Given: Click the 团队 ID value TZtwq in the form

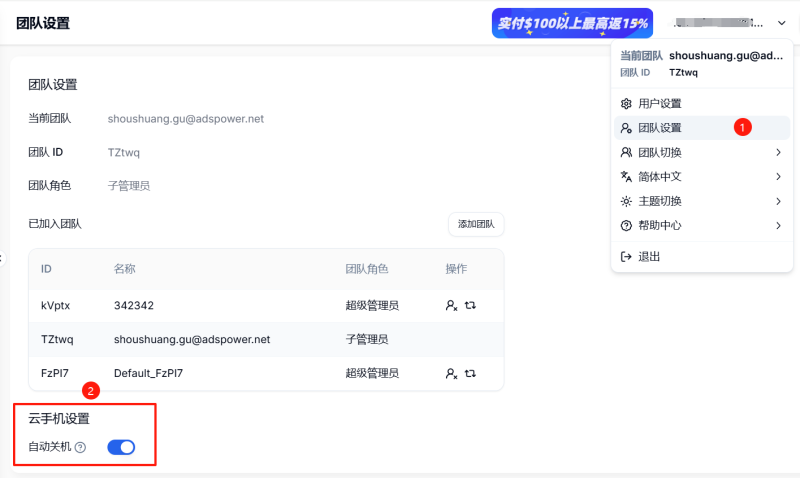Looking at the screenshot, I should pyautogui.click(x=123, y=153).
